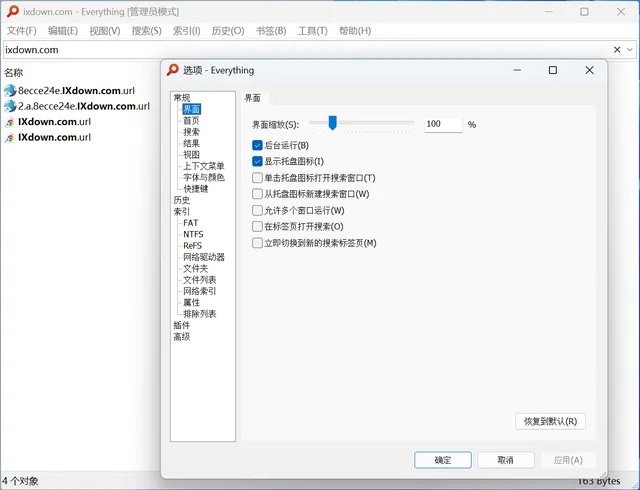
Task: Enable 立即切换到新的搜索标签页(M) checkbox
Action: [x=257, y=243]
